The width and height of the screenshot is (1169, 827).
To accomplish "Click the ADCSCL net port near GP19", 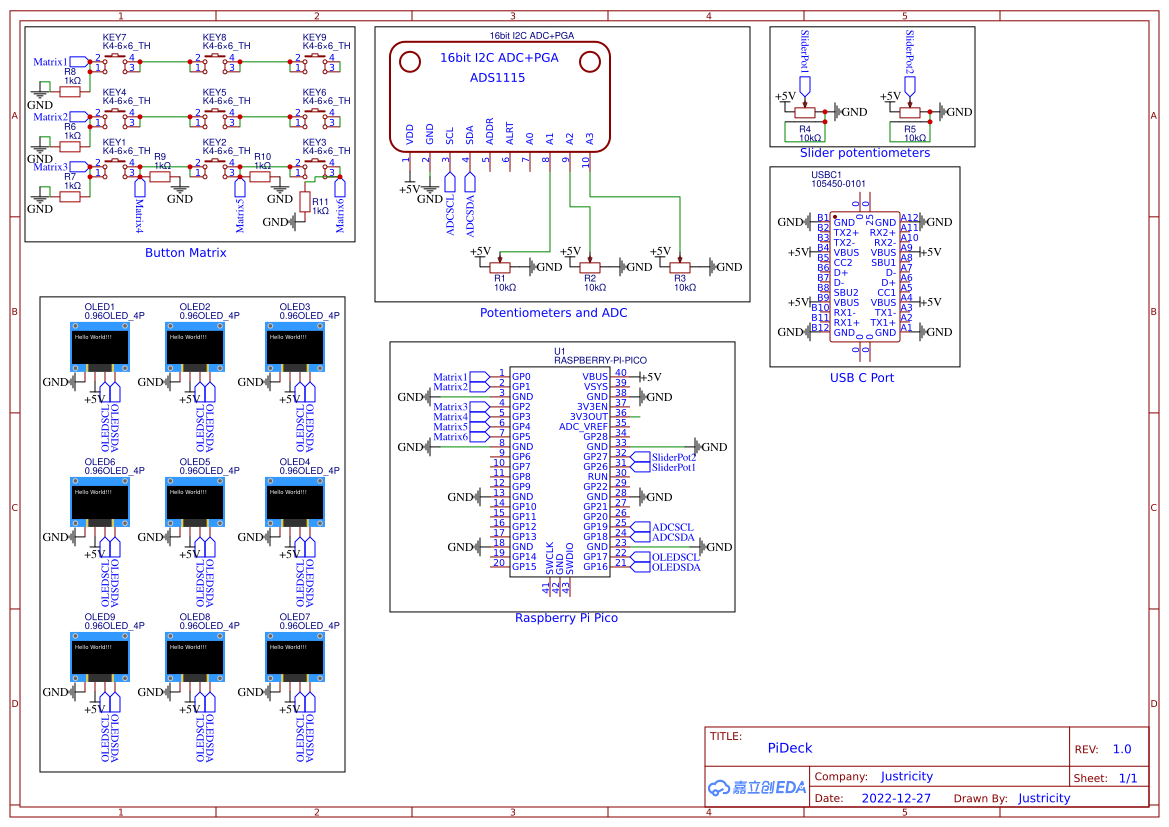I will coord(672,527).
